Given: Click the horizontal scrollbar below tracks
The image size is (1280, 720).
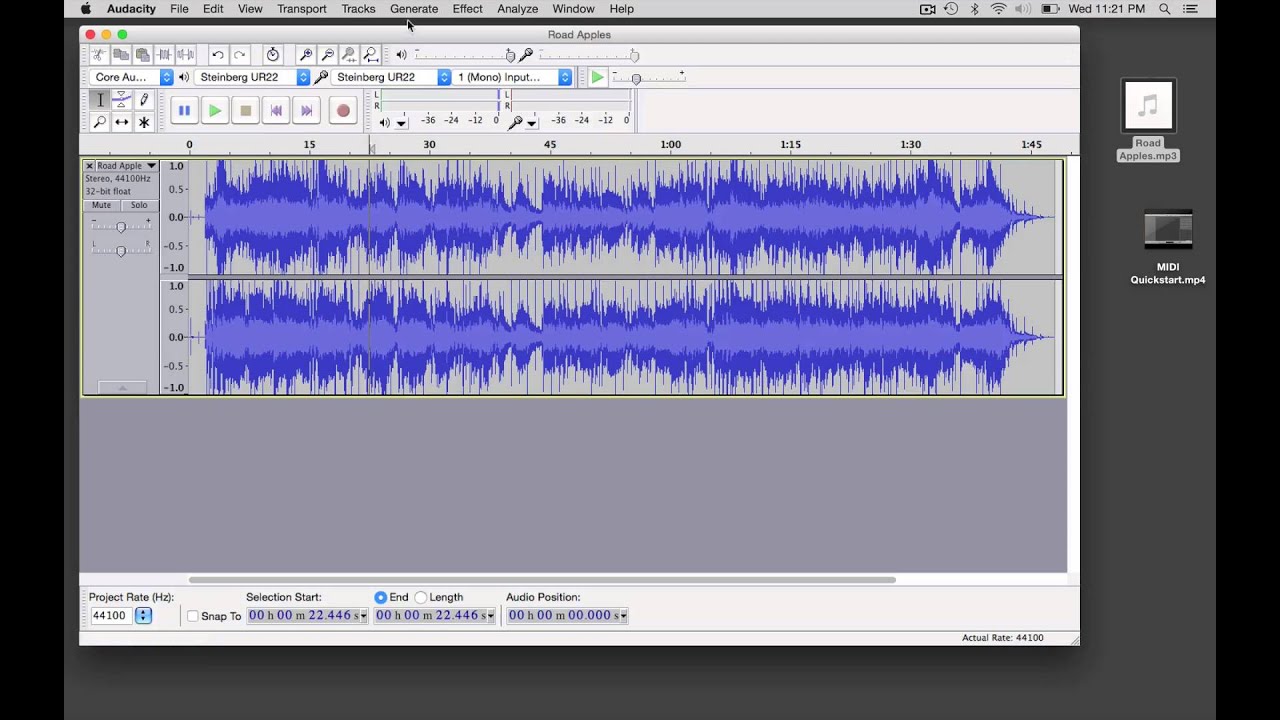Looking at the screenshot, I should point(542,580).
